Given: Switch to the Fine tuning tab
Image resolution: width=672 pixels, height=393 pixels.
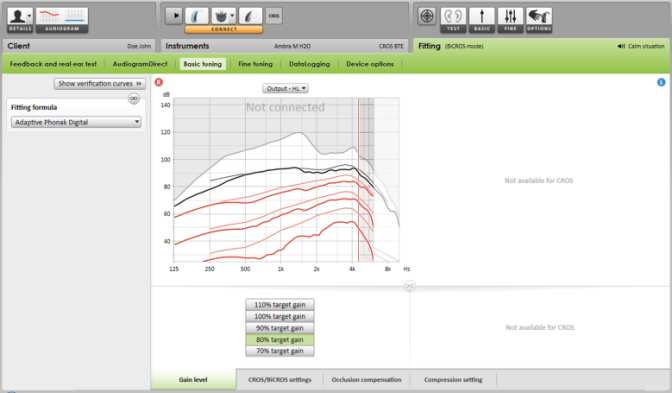Looking at the screenshot, I should (255, 64).
